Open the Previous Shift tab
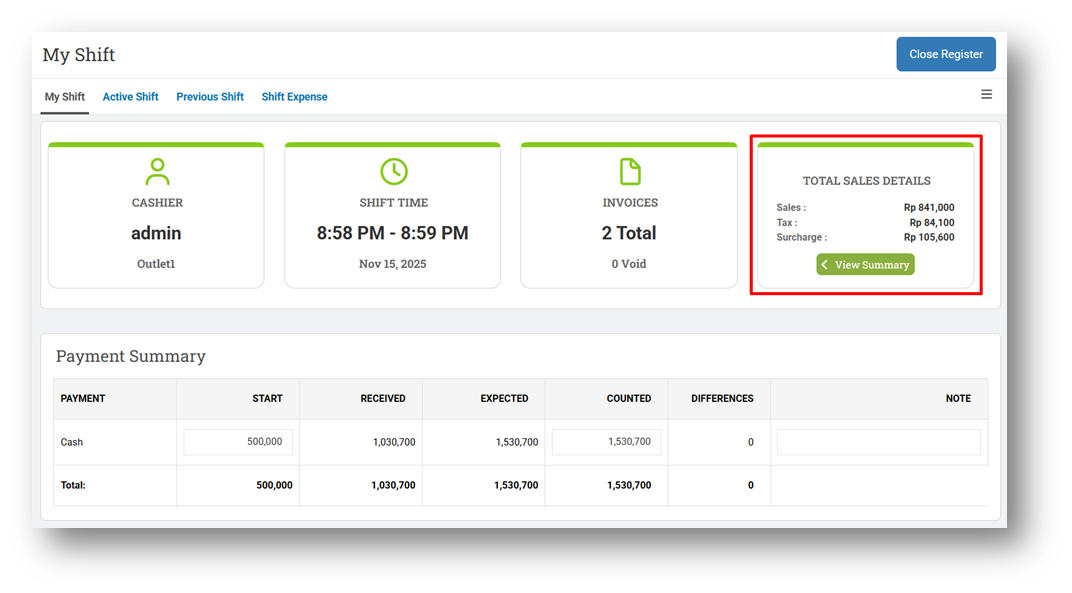The height and width of the screenshot is (593, 1072). pyautogui.click(x=210, y=96)
